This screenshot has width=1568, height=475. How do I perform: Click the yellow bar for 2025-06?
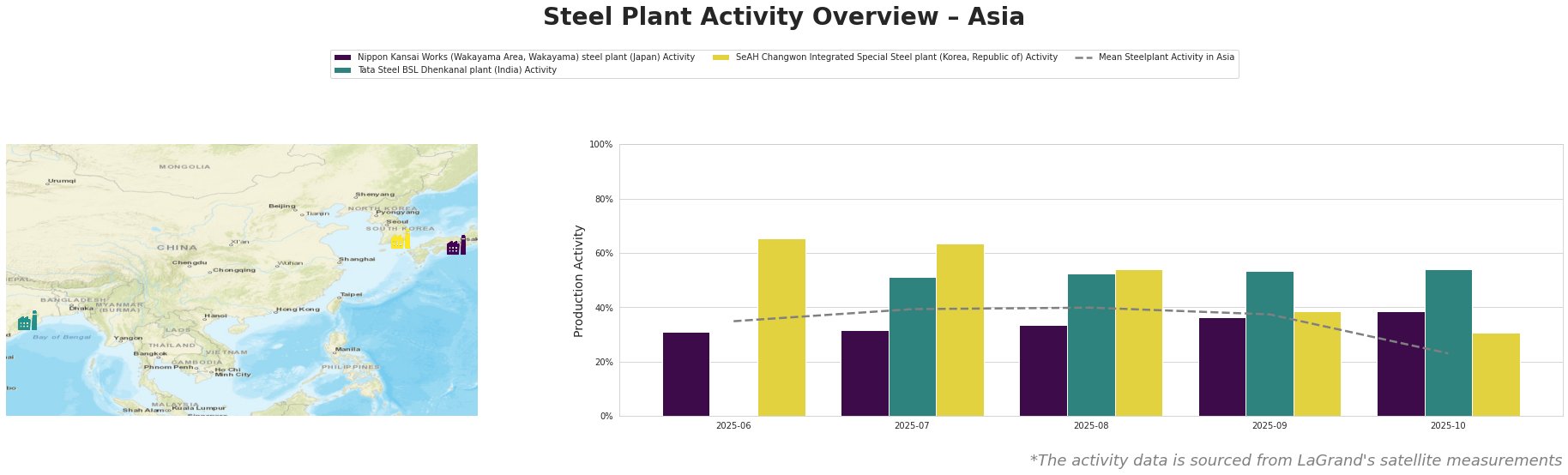(x=781, y=328)
